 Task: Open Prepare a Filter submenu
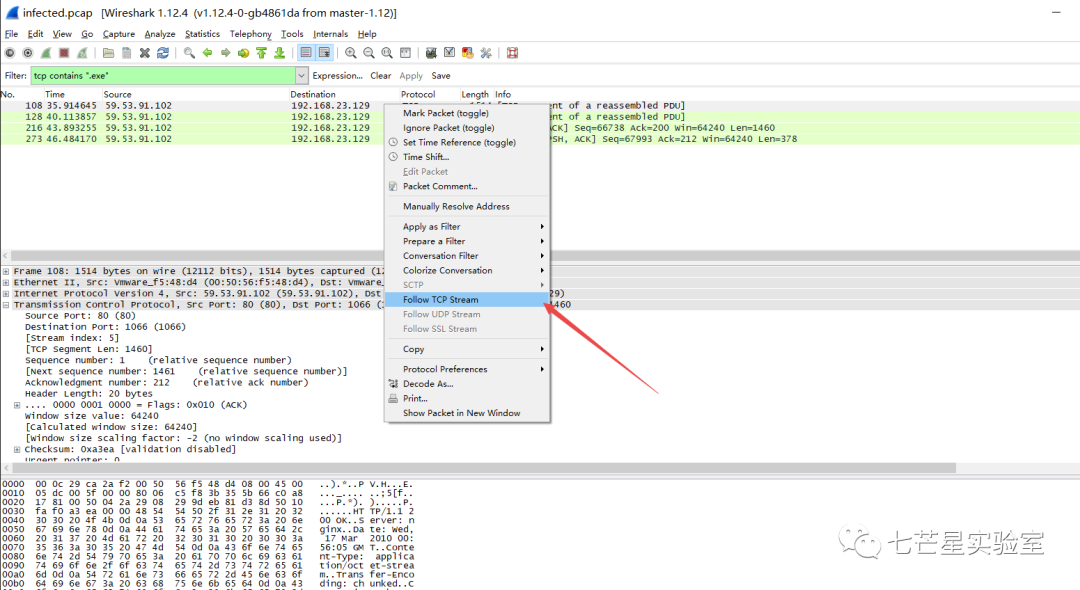tap(467, 241)
